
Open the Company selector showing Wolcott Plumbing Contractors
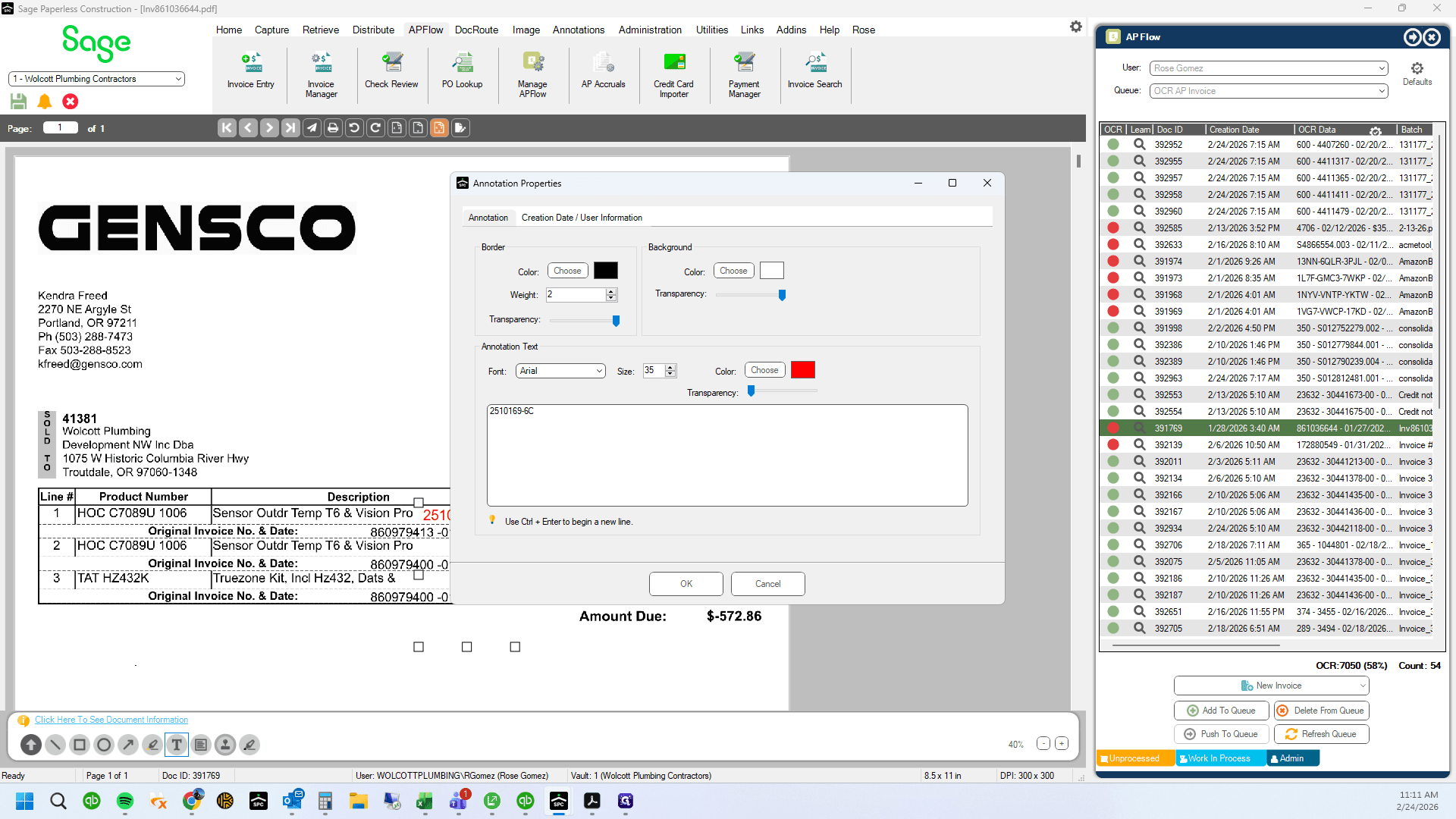[96, 79]
